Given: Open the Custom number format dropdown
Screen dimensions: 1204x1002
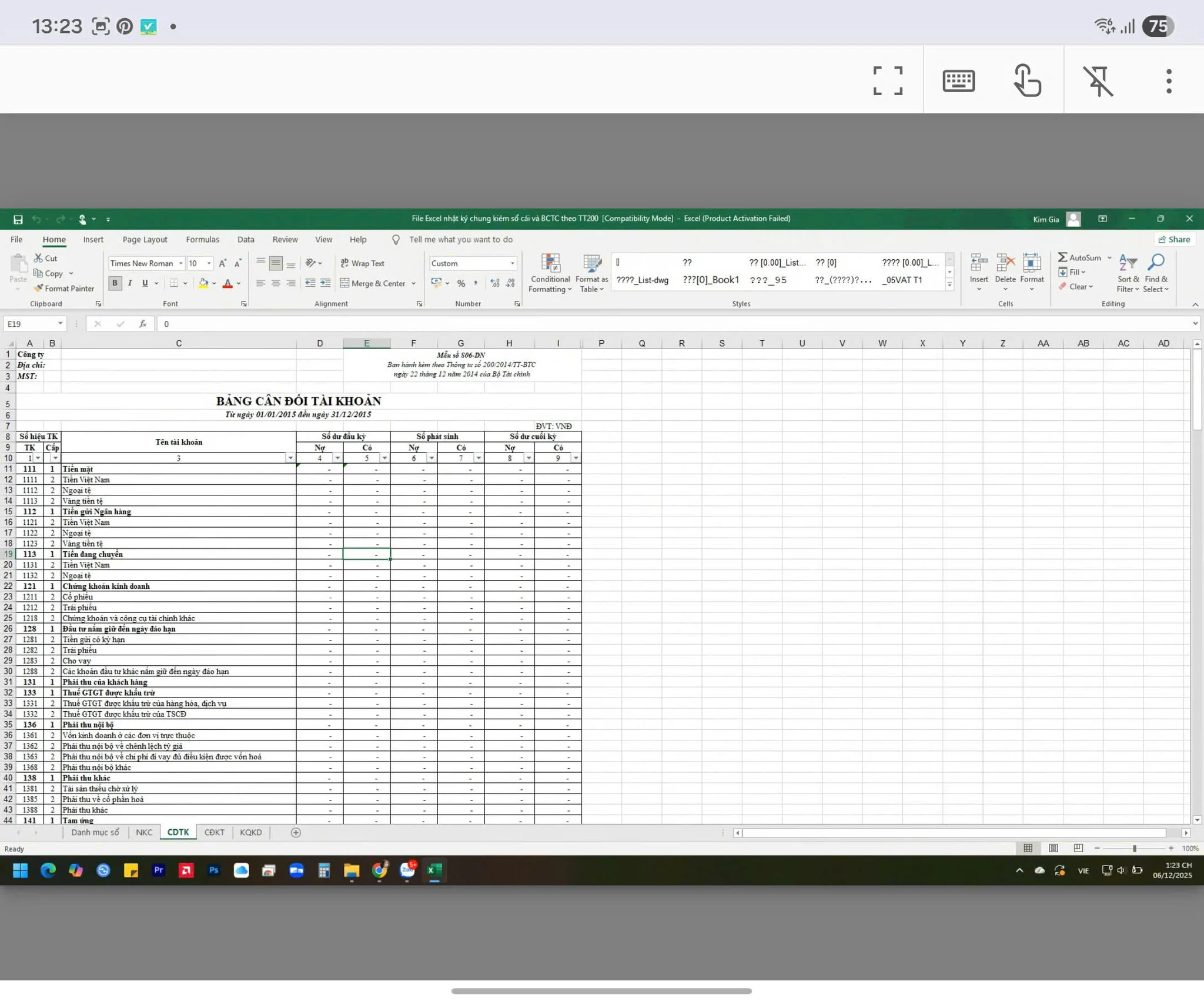Looking at the screenshot, I should [512, 263].
